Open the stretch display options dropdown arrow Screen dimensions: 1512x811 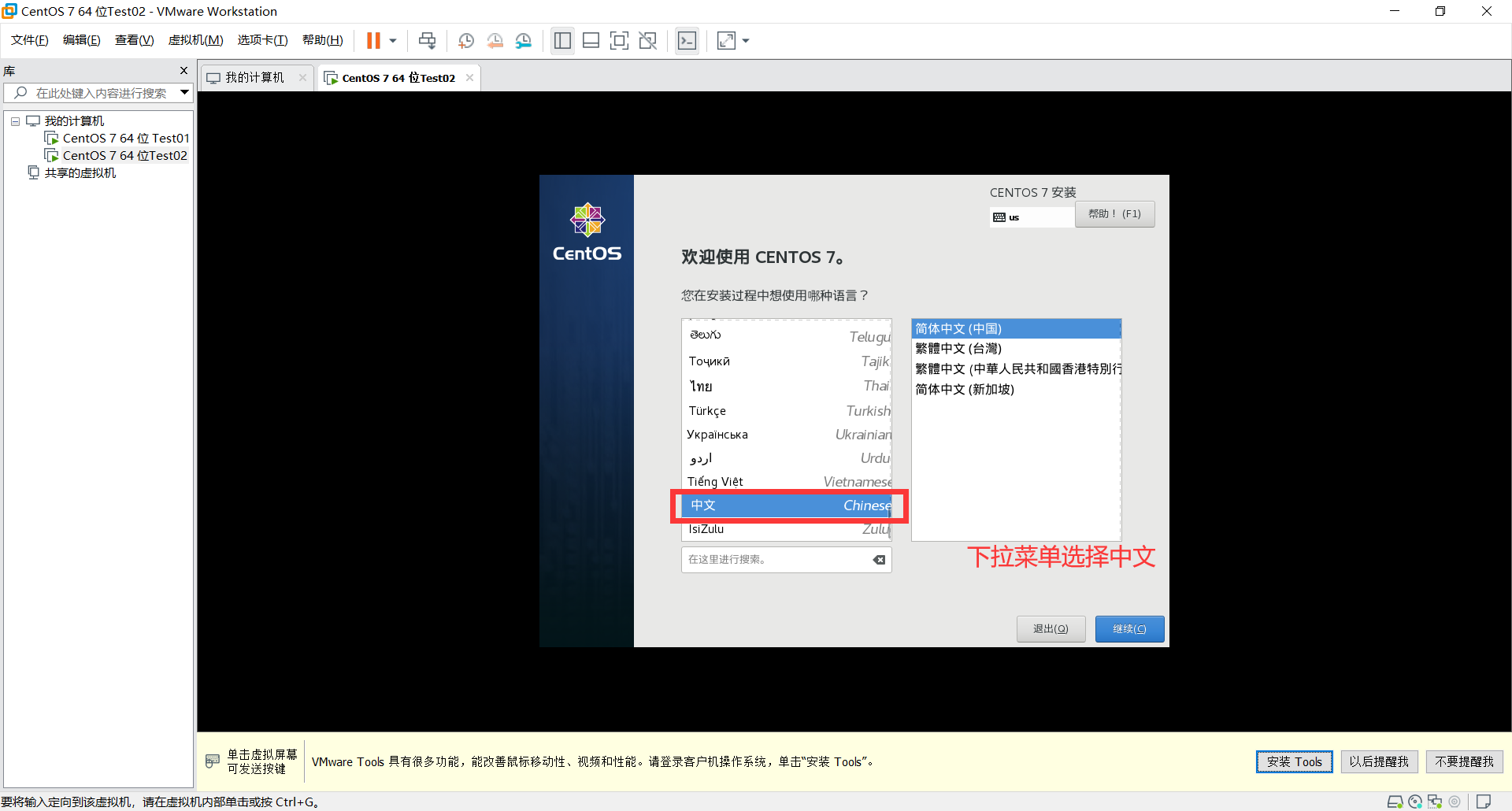pyautogui.click(x=746, y=41)
